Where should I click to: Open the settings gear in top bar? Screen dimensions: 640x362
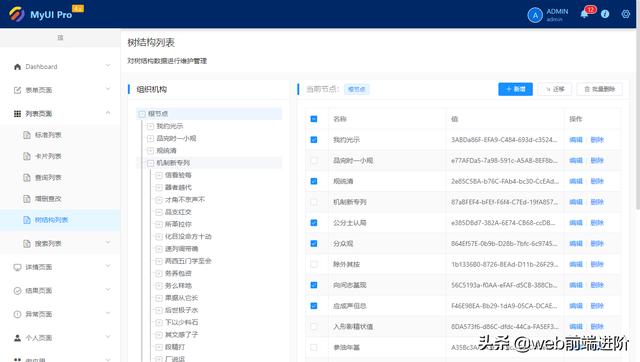(625, 14)
